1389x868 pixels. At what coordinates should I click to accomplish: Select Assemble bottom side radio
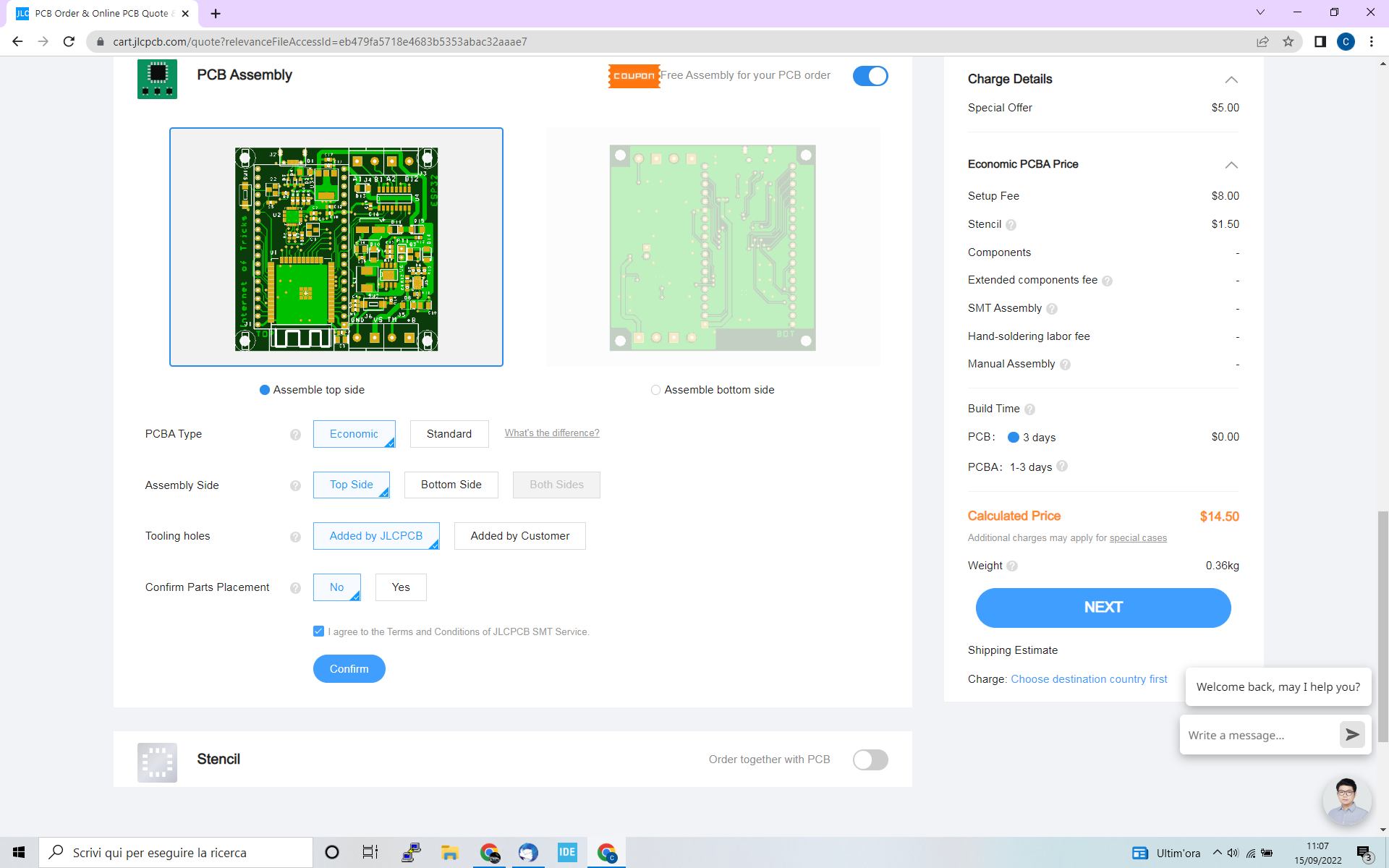655,390
